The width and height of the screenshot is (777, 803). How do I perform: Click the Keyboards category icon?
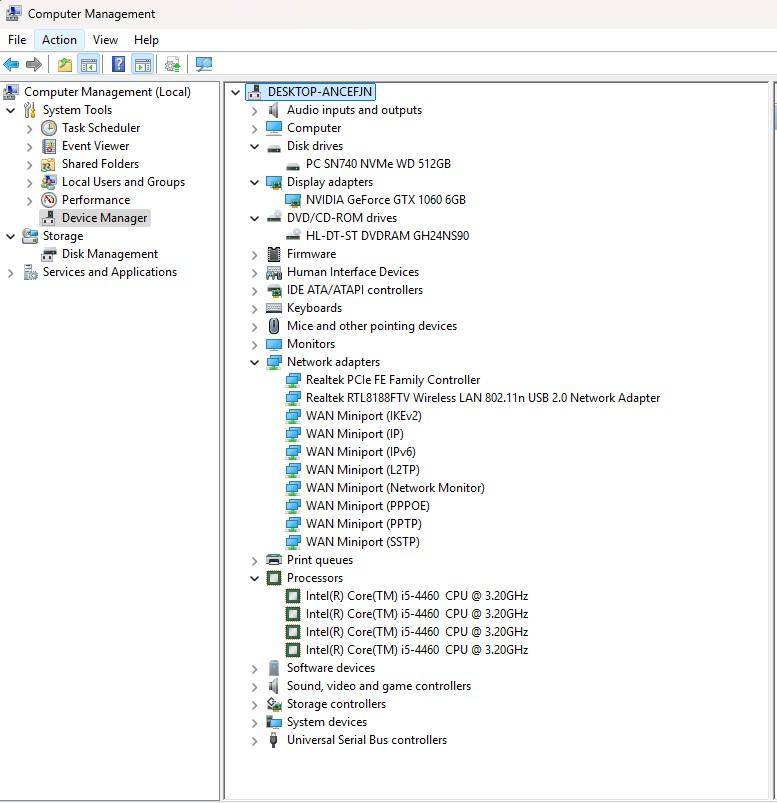point(274,308)
